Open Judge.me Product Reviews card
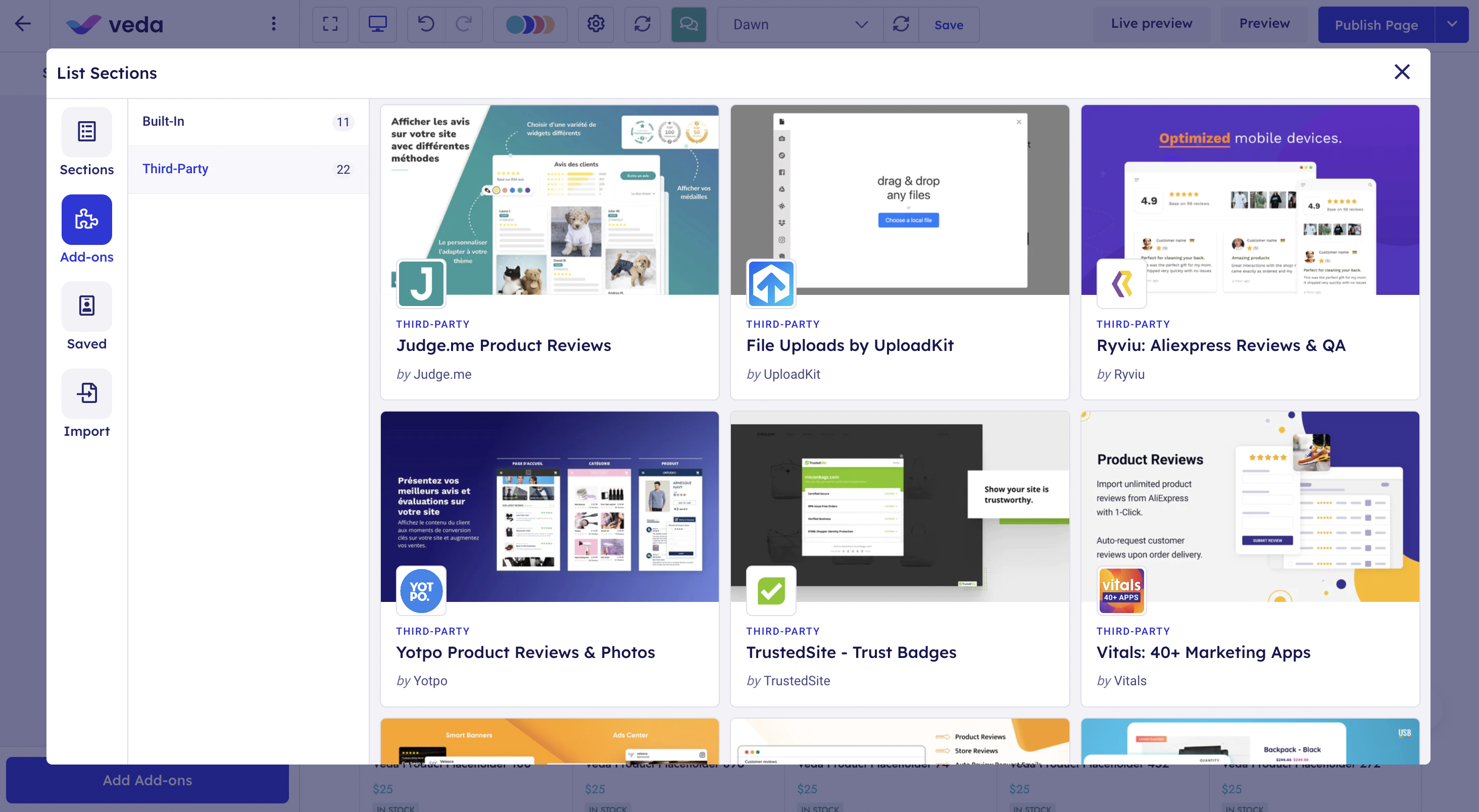Viewport: 1479px width, 812px height. coord(549,251)
